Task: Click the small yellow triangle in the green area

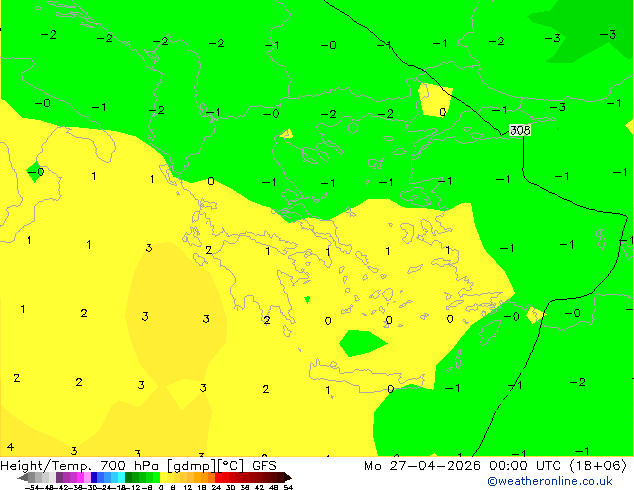Action: click(287, 134)
